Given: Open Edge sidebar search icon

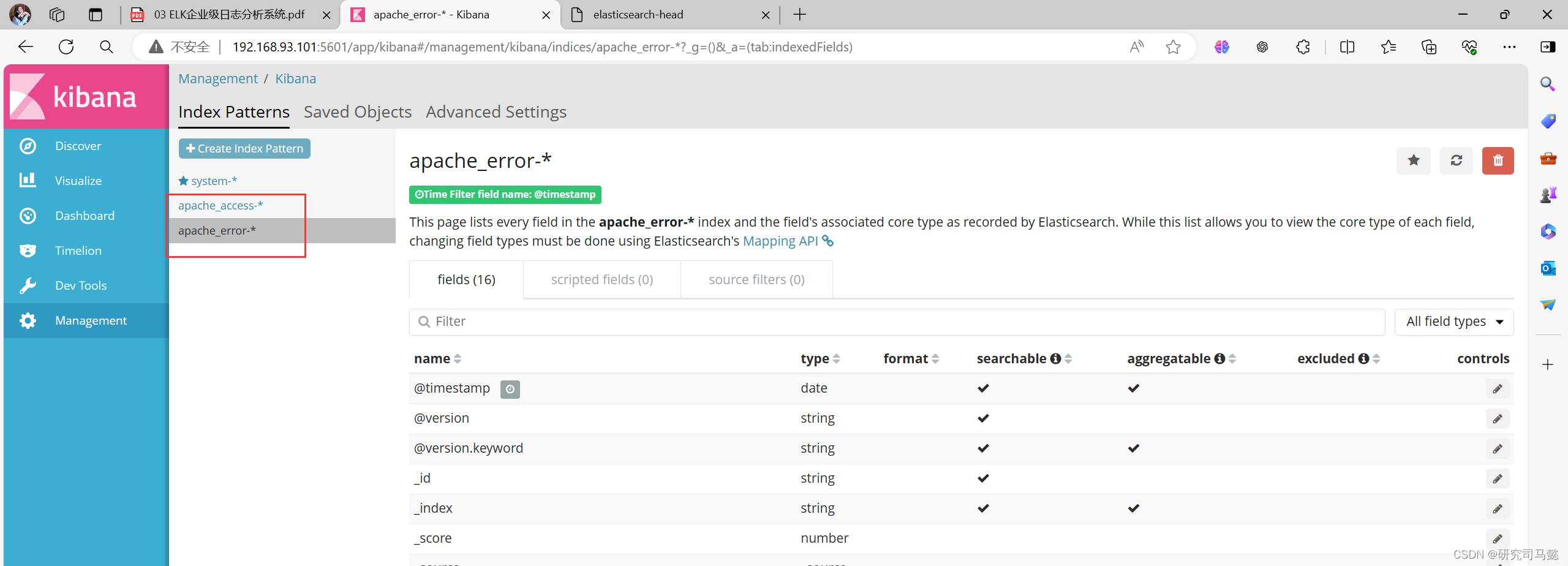Looking at the screenshot, I should point(1548,84).
